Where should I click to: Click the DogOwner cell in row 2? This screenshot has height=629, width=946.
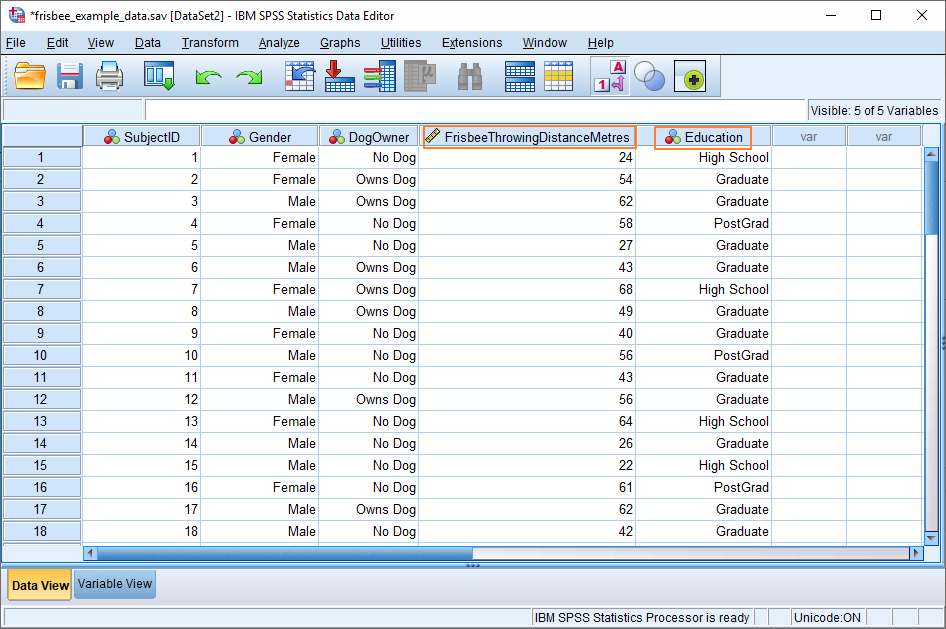[x=369, y=180]
